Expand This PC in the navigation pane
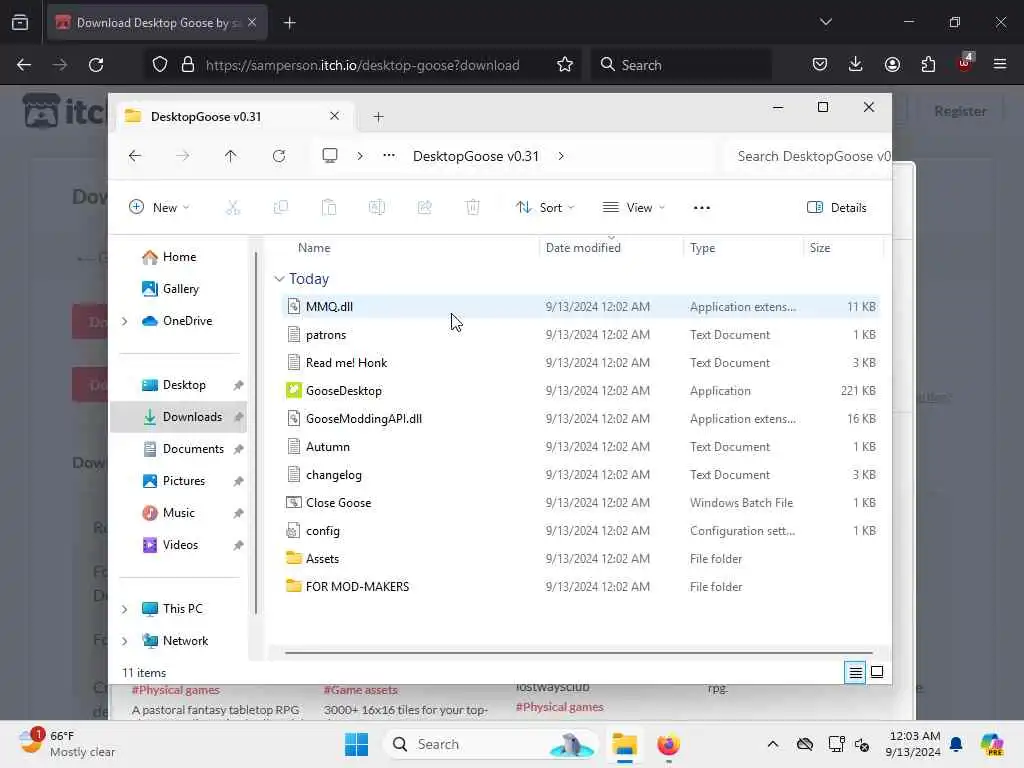Image resolution: width=1024 pixels, height=768 pixels. click(125, 609)
